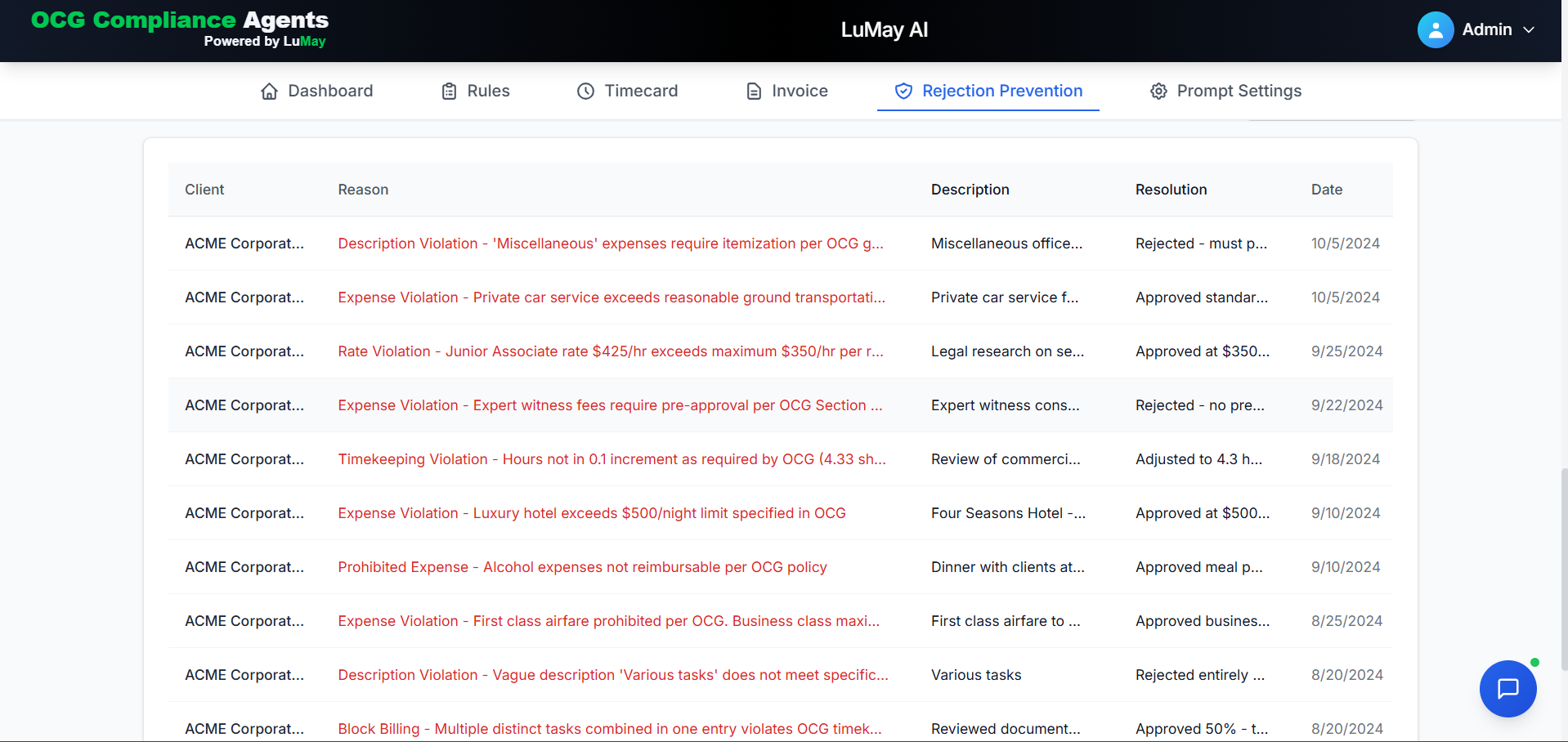Open the Prompt Settings tab
This screenshot has height=742, width=1568.
point(1225,92)
